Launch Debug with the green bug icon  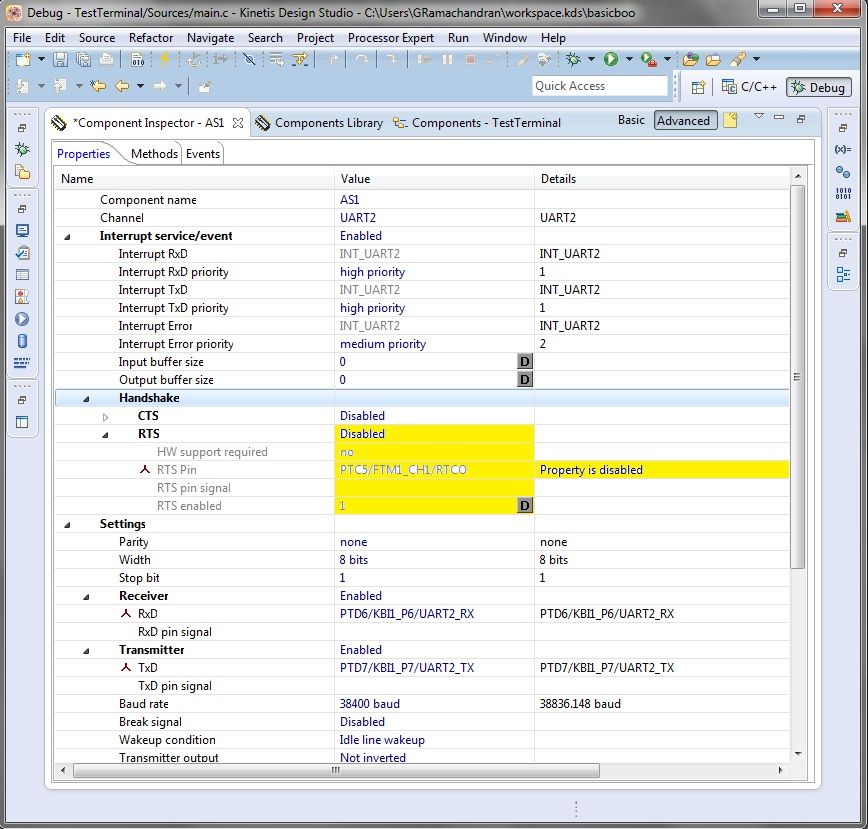[574, 59]
